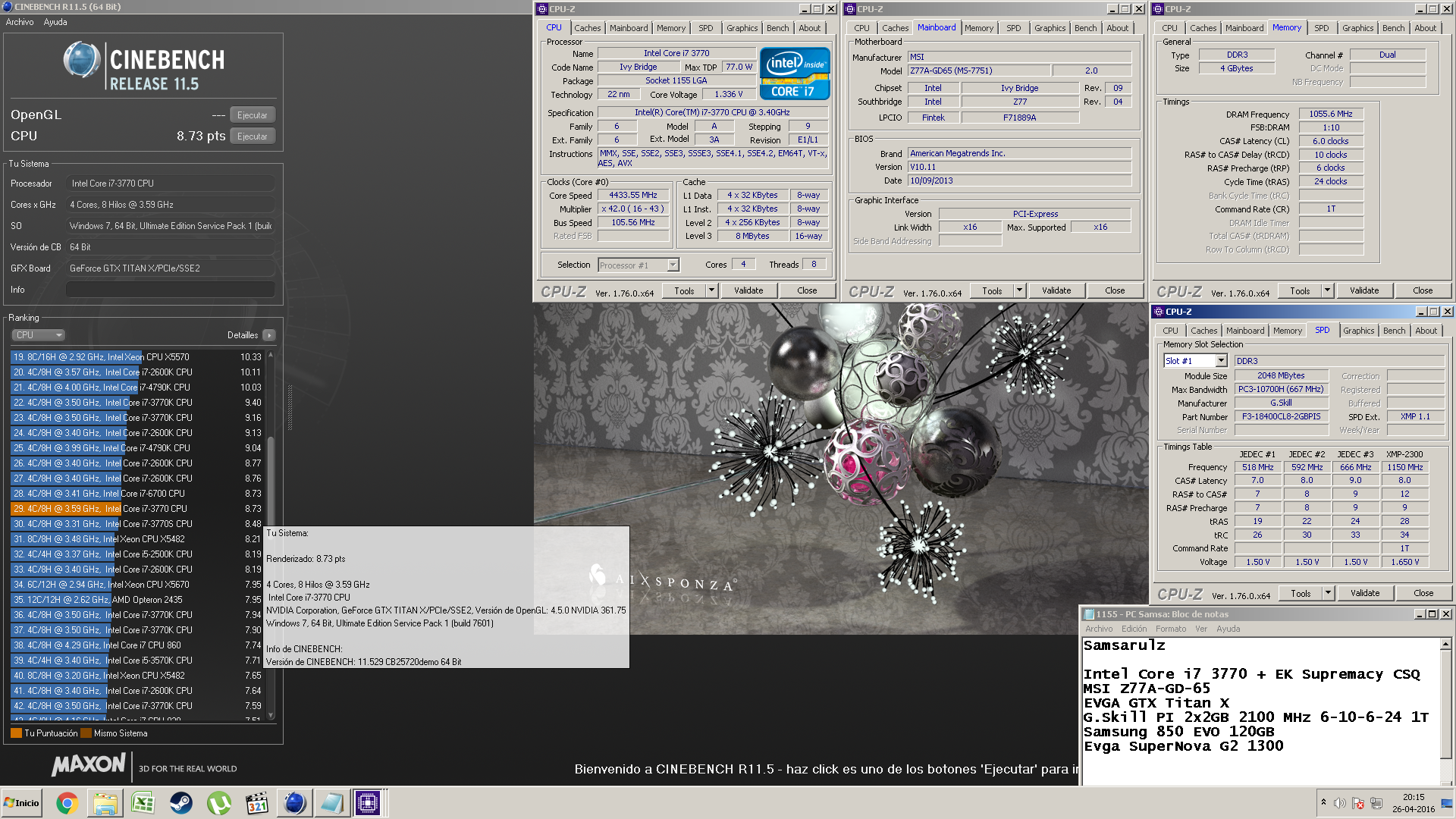
Task: Click the Cinebench title bar icon
Action: pos(8,7)
